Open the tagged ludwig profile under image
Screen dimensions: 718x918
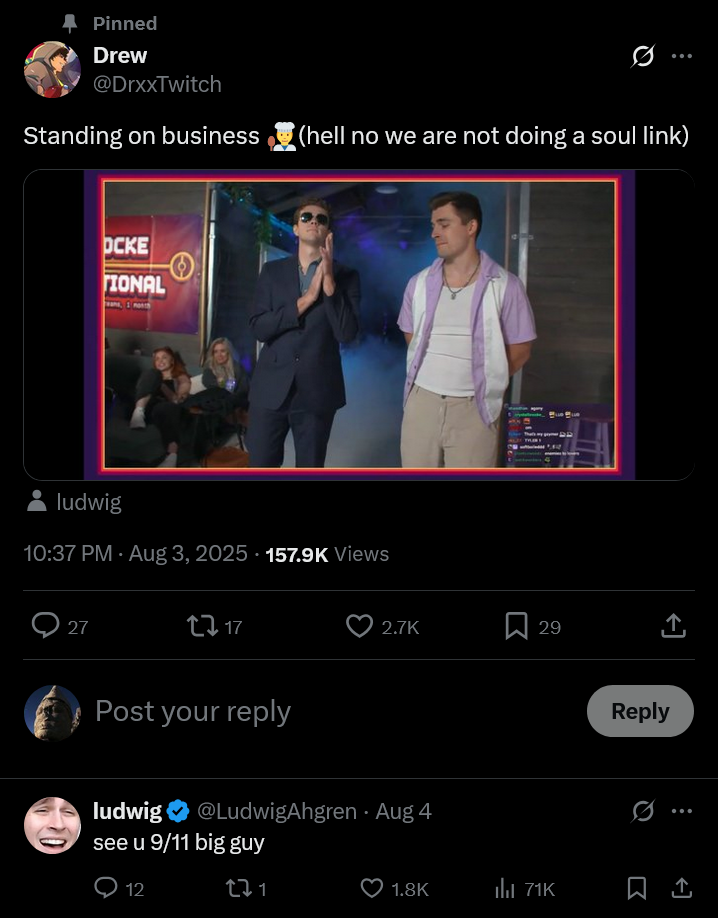pos(88,502)
